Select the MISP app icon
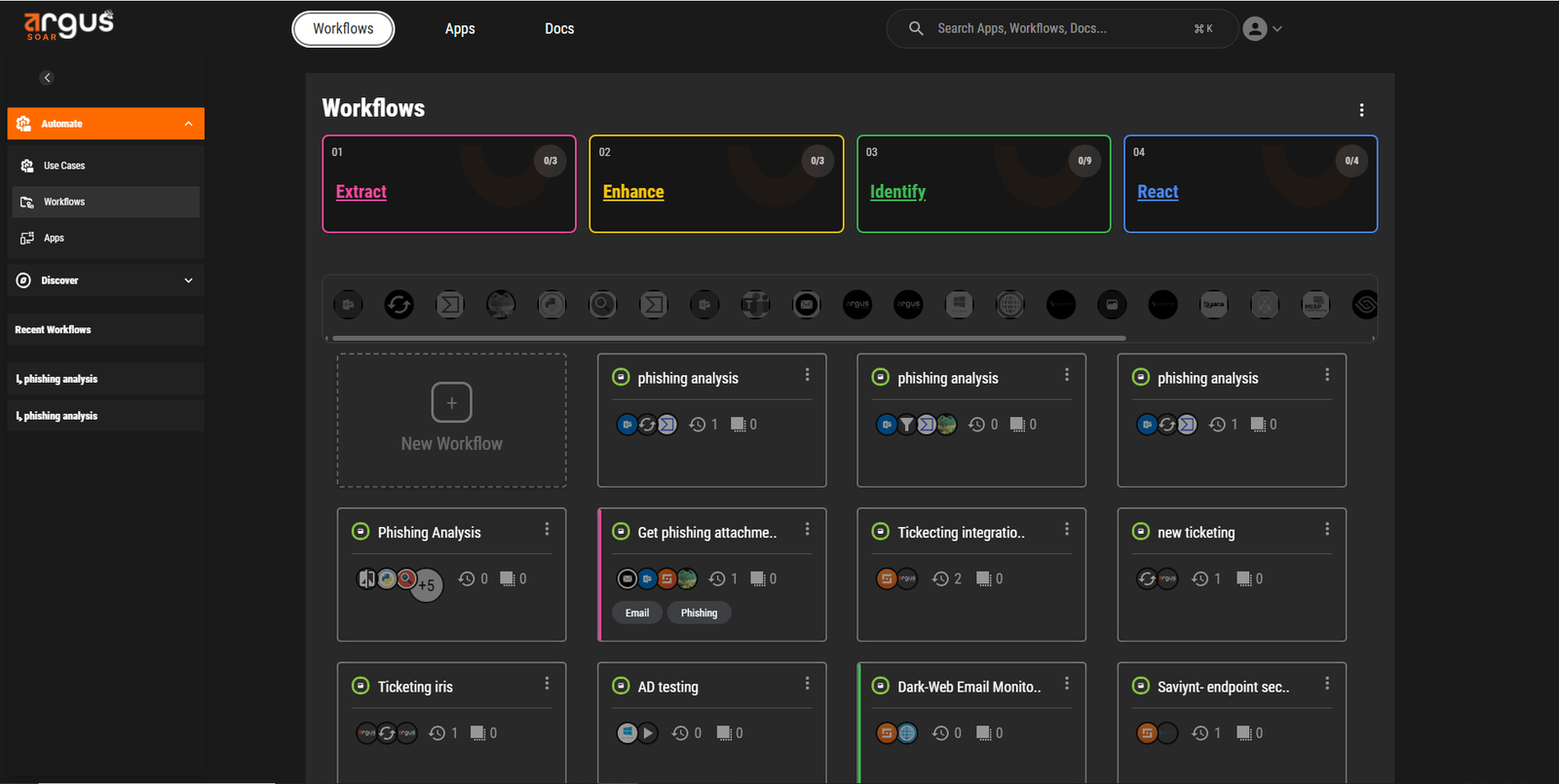This screenshot has height=784, width=1559. (1314, 305)
